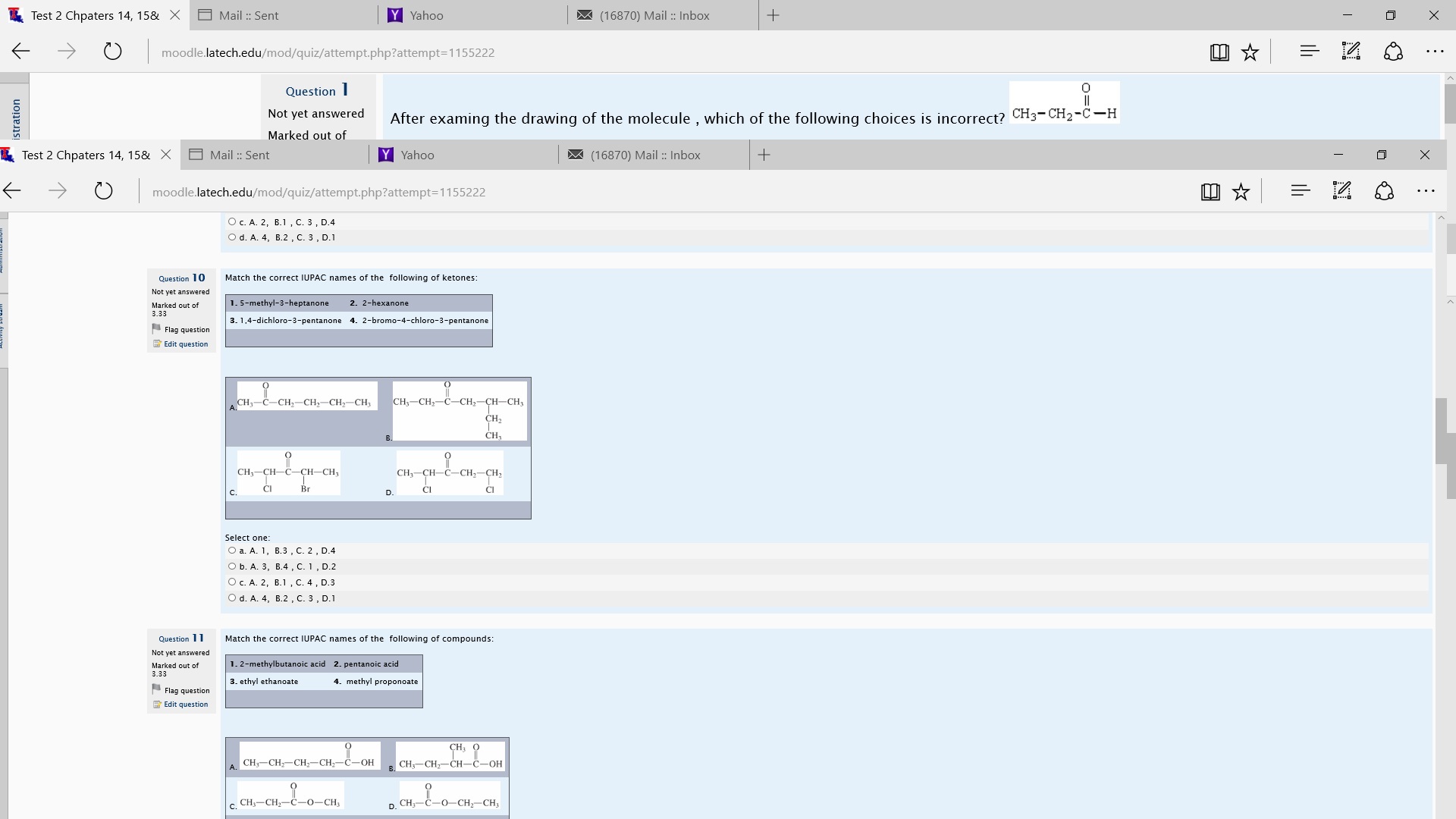Open Reading view in front browser window

tap(1210, 192)
